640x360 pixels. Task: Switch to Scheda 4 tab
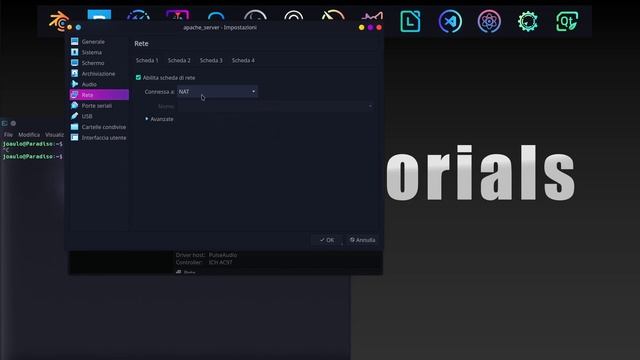(x=243, y=60)
